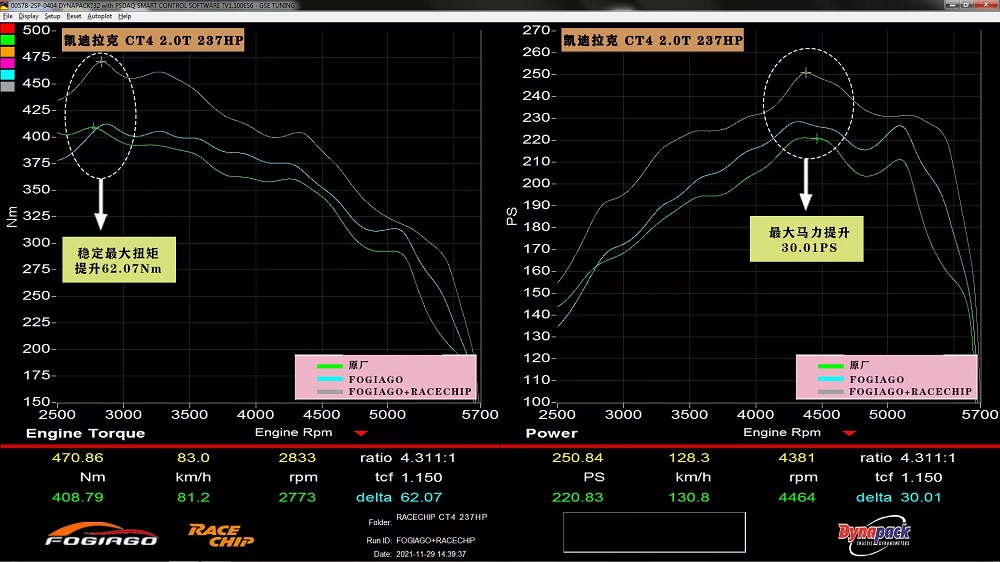Close the Dynapack window

[x=986, y=5]
